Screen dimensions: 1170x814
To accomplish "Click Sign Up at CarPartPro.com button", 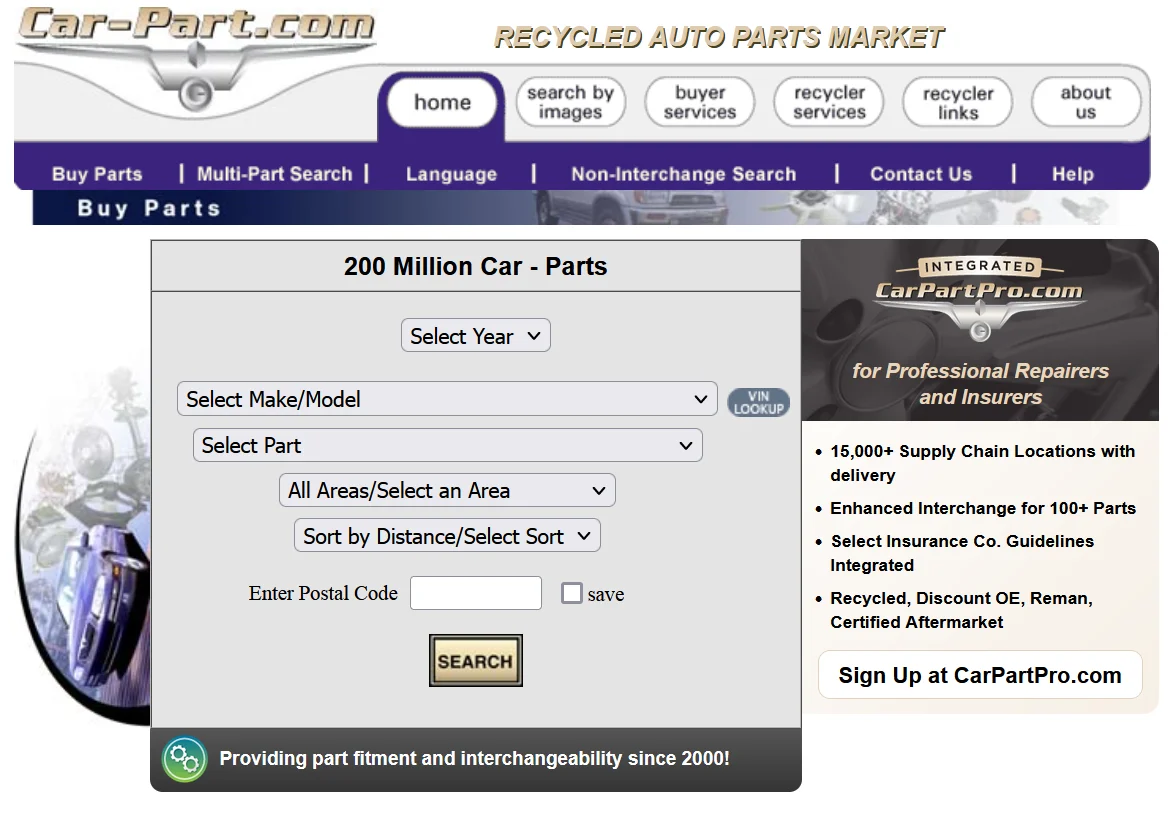I will pos(980,675).
